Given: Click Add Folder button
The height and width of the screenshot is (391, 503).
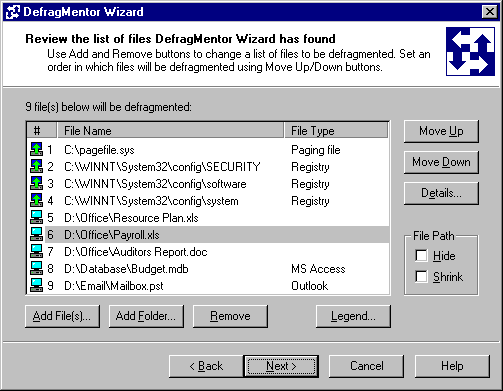Looking at the screenshot, I should tap(146, 316).
